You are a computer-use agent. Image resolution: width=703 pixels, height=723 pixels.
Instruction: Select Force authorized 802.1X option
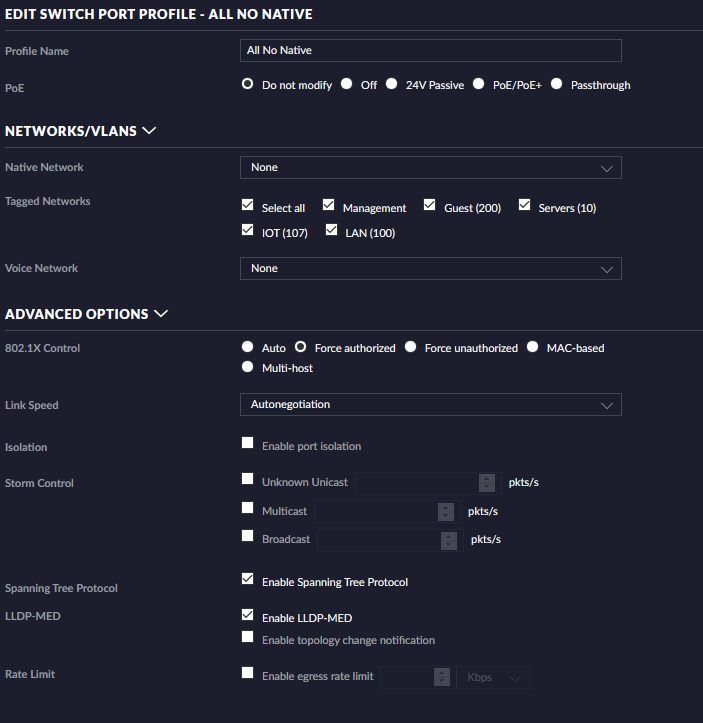point(301,347)
